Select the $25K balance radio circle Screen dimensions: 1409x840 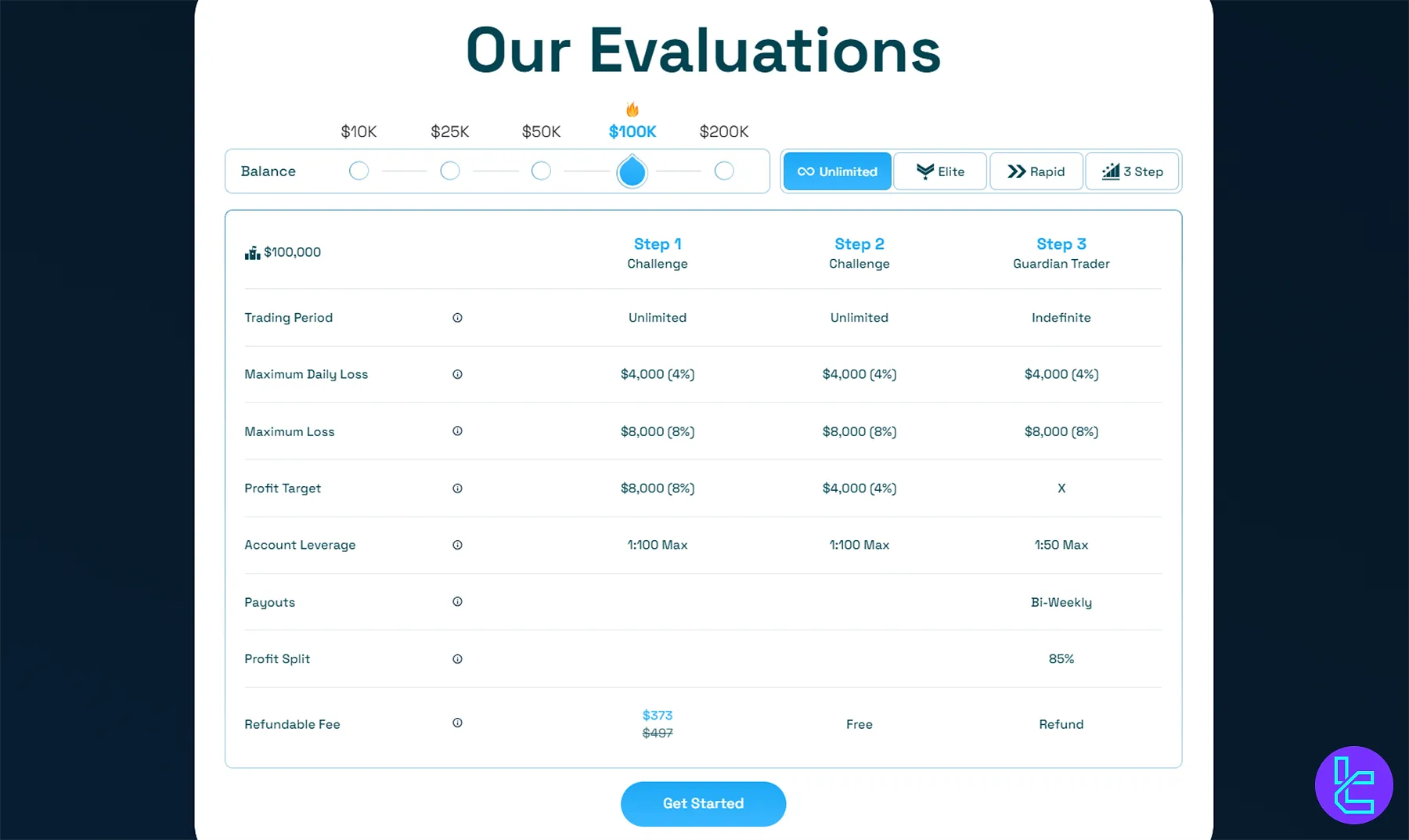coord(450,171)
